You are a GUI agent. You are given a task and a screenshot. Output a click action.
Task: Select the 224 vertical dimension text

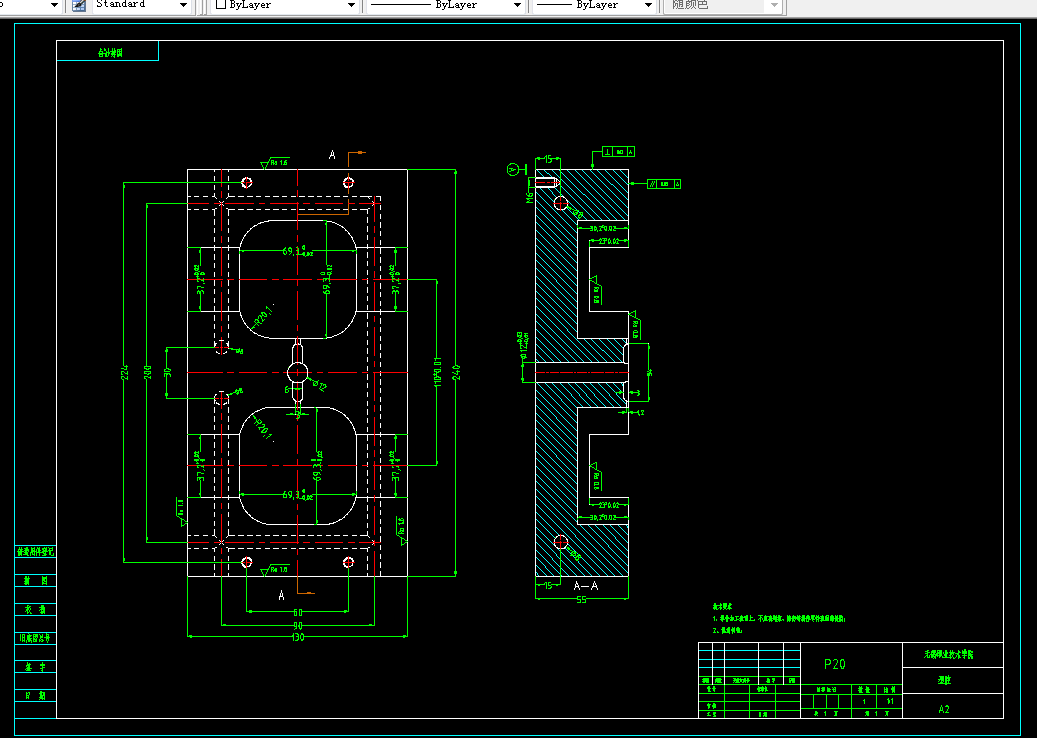click(x=124, y=372)
